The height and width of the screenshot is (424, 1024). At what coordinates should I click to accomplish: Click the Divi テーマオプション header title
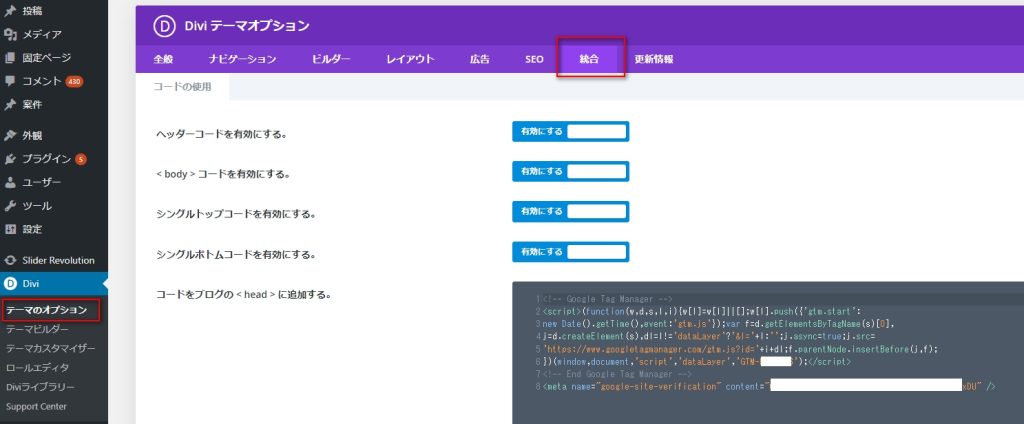coord(247,26)
